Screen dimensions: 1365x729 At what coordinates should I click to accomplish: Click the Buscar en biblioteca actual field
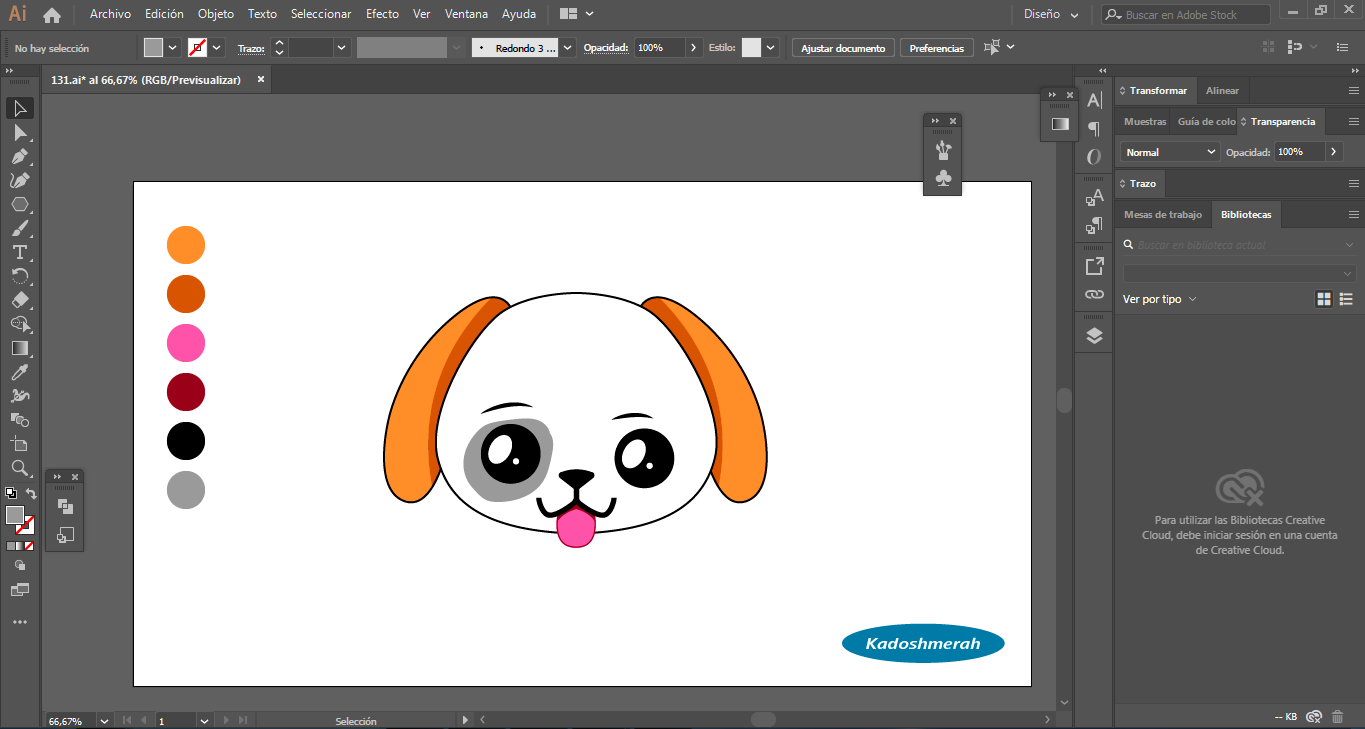(x=1240, y=245)
